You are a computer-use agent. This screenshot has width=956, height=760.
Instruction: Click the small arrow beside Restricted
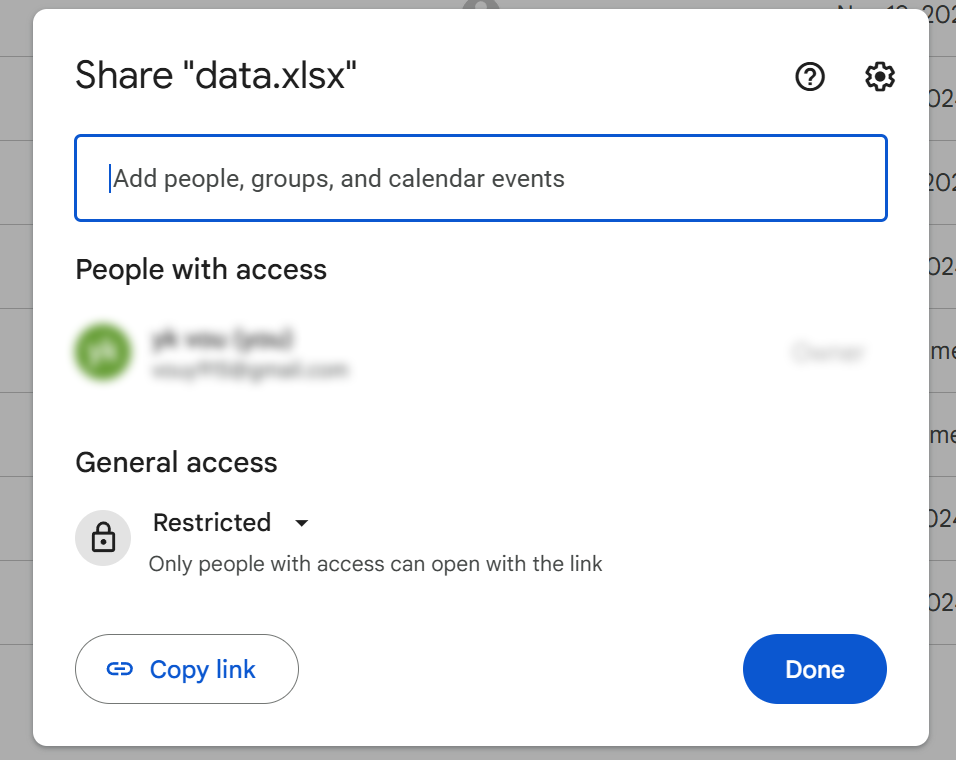point(301,523)
